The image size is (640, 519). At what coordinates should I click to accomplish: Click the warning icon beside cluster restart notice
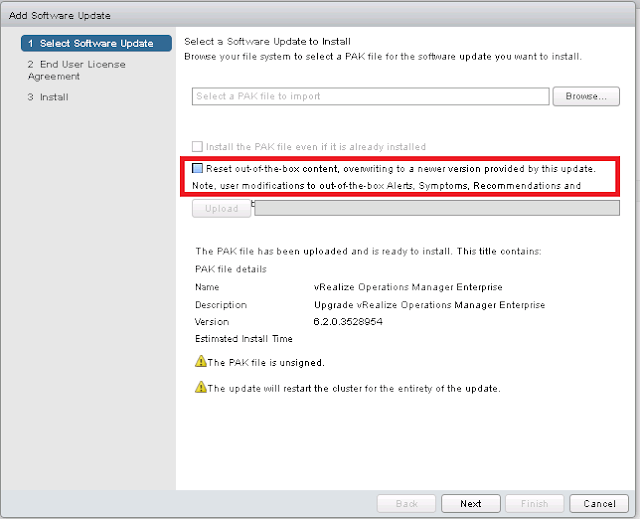(200, 387)
